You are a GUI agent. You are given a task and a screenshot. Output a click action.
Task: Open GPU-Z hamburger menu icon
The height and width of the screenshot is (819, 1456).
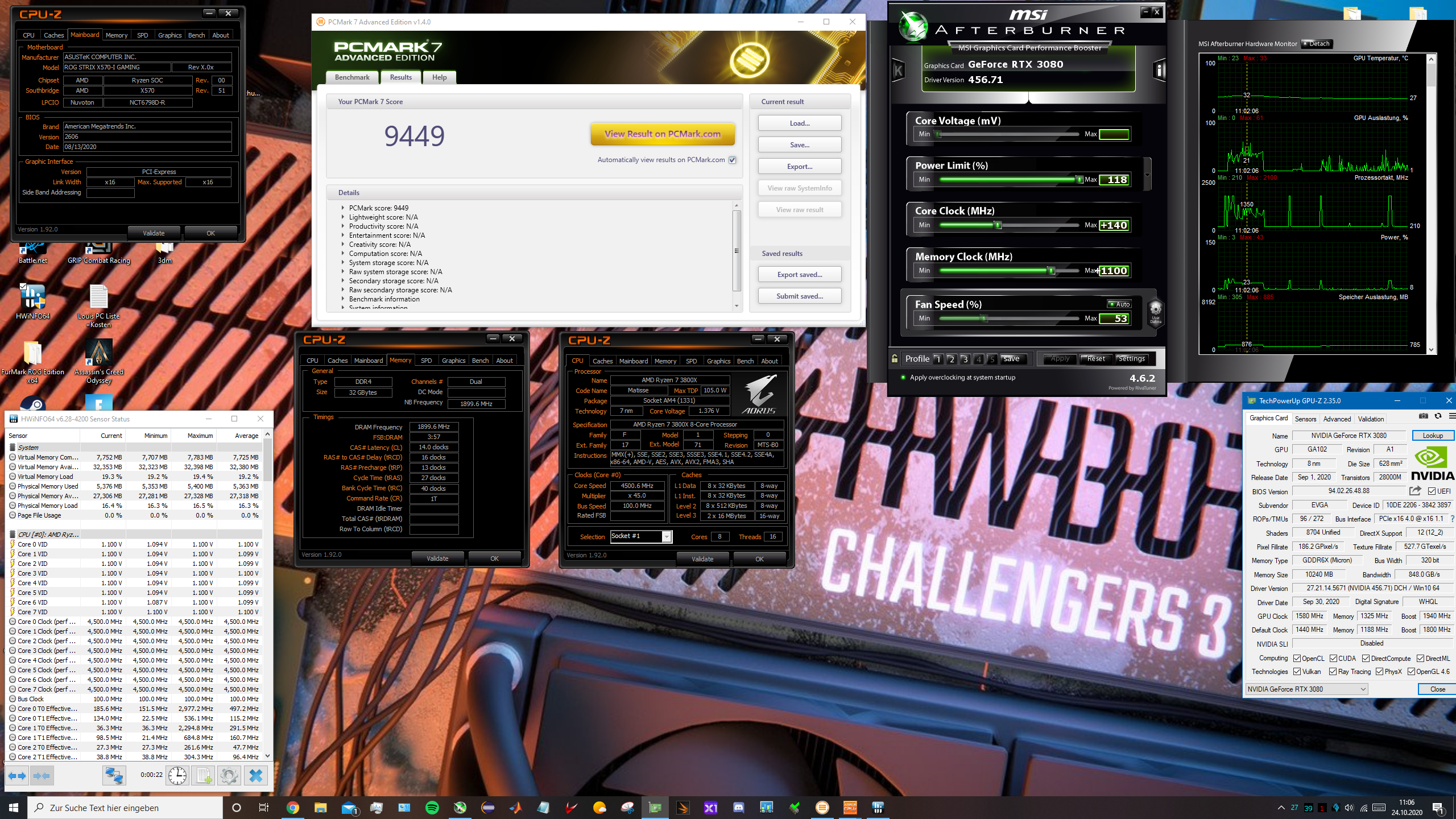tap(1451, 416)
